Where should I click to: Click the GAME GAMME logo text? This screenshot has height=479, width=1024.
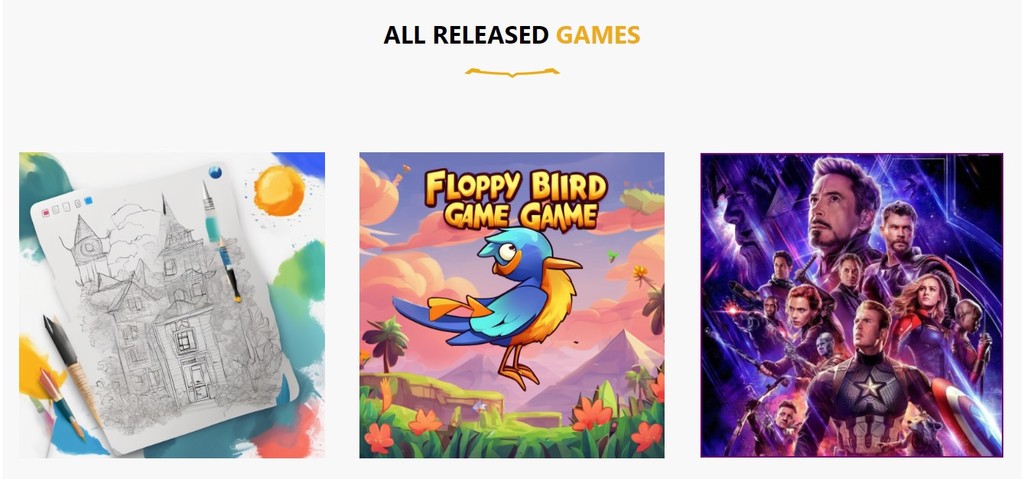519,216
